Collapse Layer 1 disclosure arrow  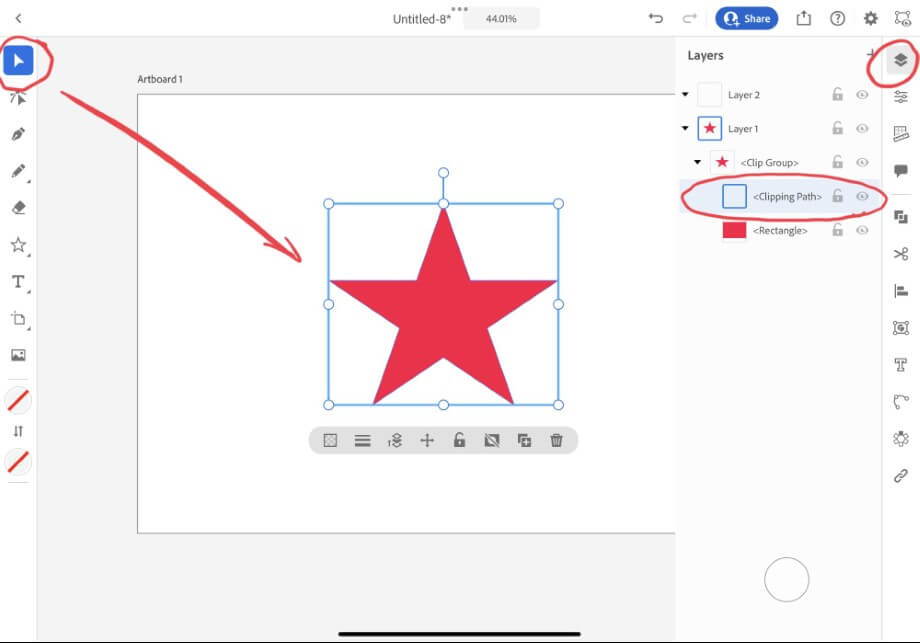(x=685, y=128)
